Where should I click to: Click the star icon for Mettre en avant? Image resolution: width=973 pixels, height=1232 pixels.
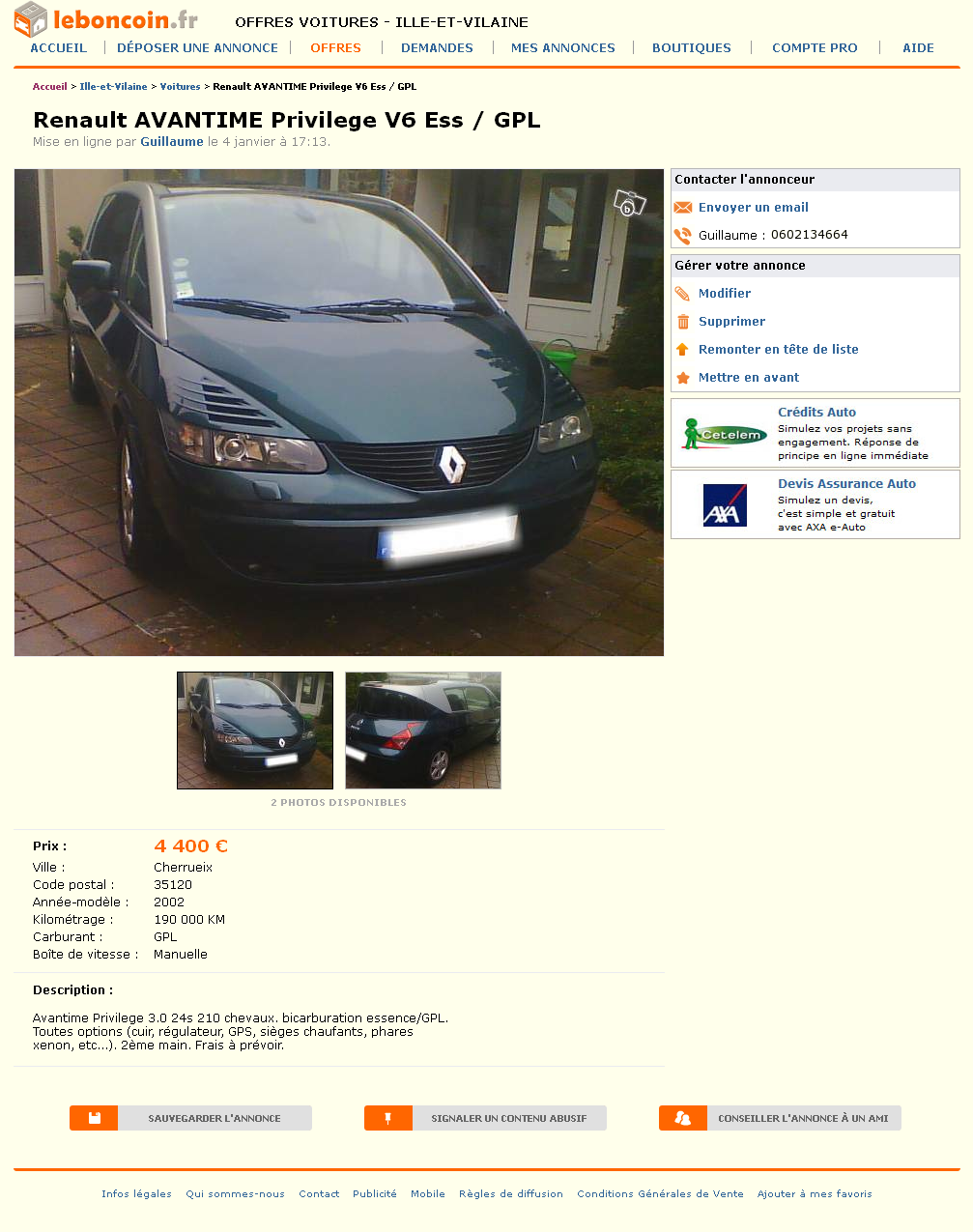click(x=683, y=378)
